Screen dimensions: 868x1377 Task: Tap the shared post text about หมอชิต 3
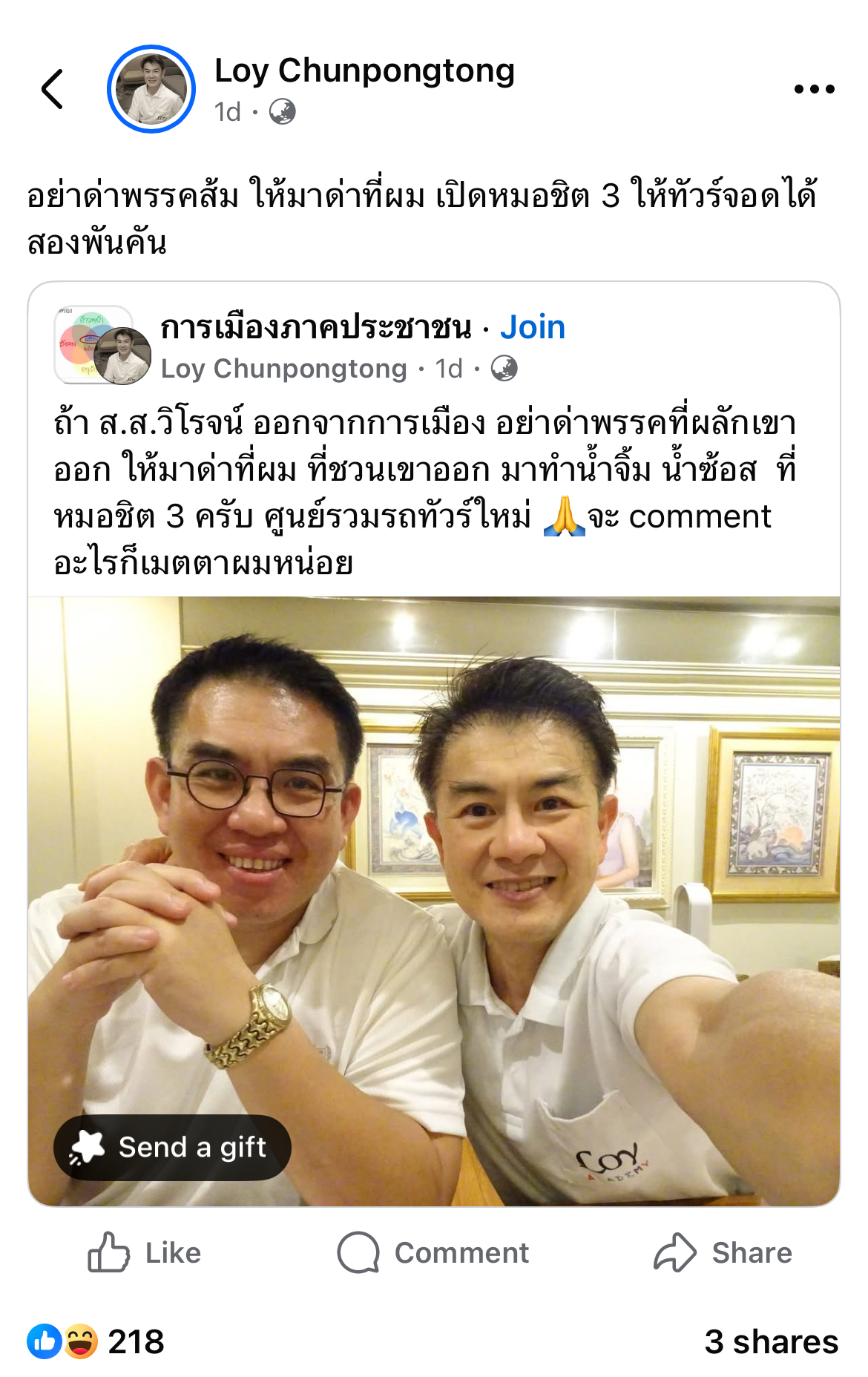point(424,493)
